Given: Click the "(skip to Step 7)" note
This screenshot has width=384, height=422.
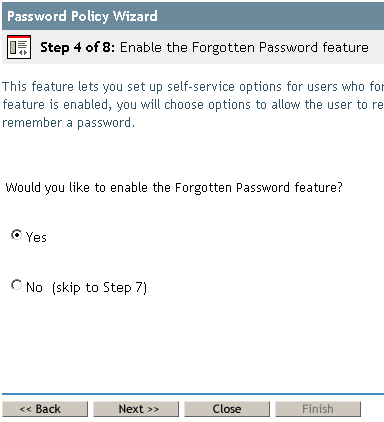Looking at the screenshot, I should (99, 288).
